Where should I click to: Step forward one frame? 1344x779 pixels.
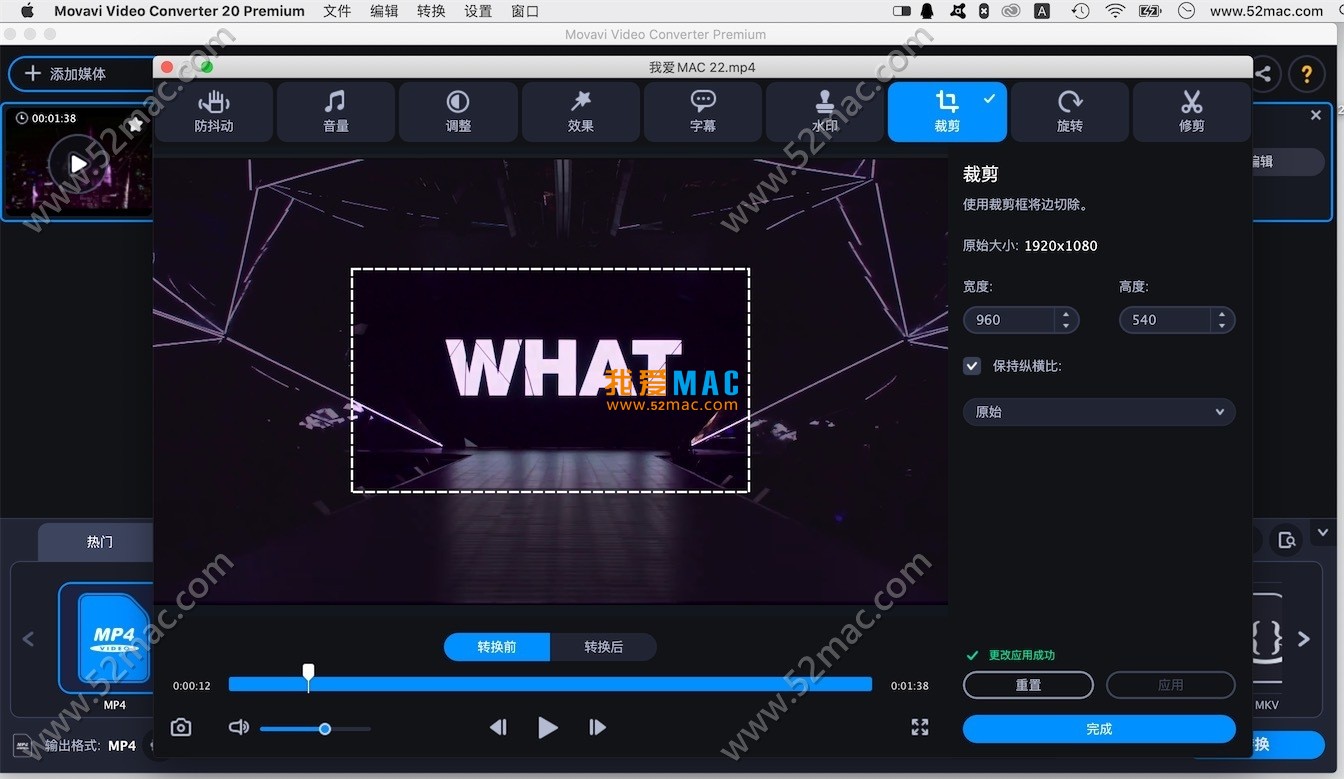597,727
